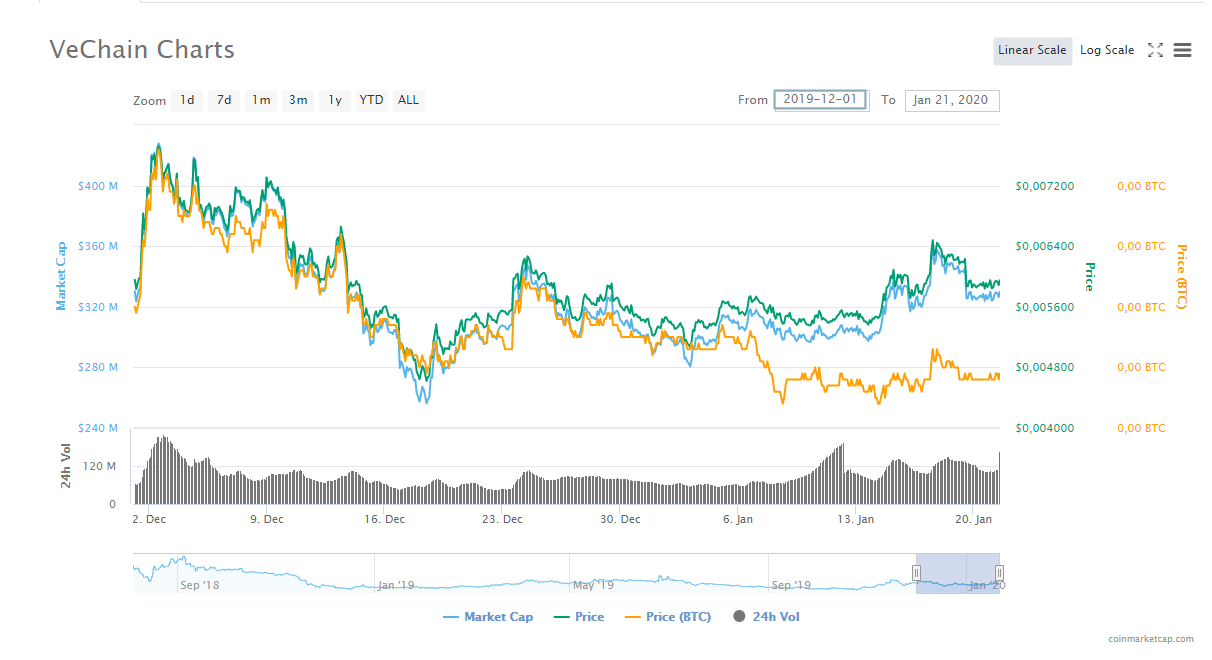Screen dimensions: 1212x660
Task: Click the $240 M market cap axis label
Action: (x=98, y=428)
